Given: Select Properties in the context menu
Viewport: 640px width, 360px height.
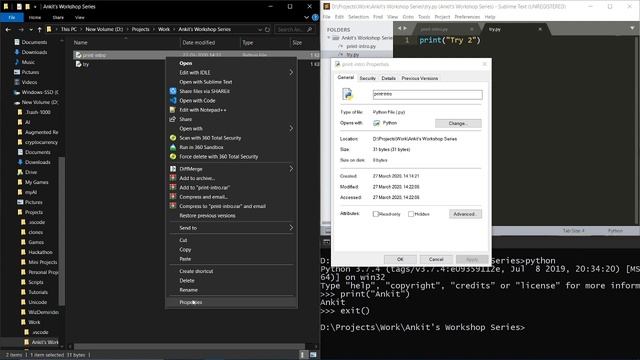Looking at the screenshot, I should 231,302.
